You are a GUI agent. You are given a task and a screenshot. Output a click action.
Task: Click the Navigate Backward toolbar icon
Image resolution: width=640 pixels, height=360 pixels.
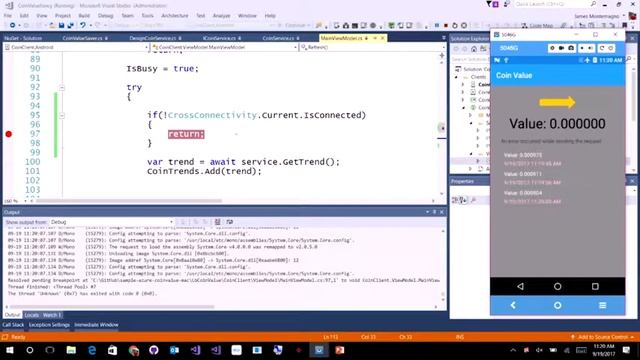point(12,25)
